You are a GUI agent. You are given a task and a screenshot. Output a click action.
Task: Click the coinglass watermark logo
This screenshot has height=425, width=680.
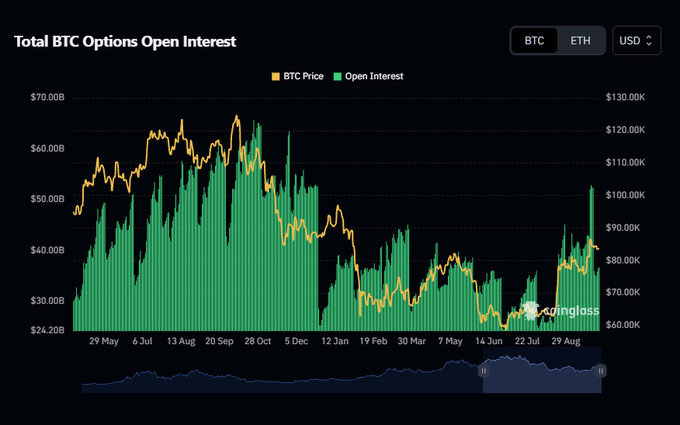coord(561,311)
